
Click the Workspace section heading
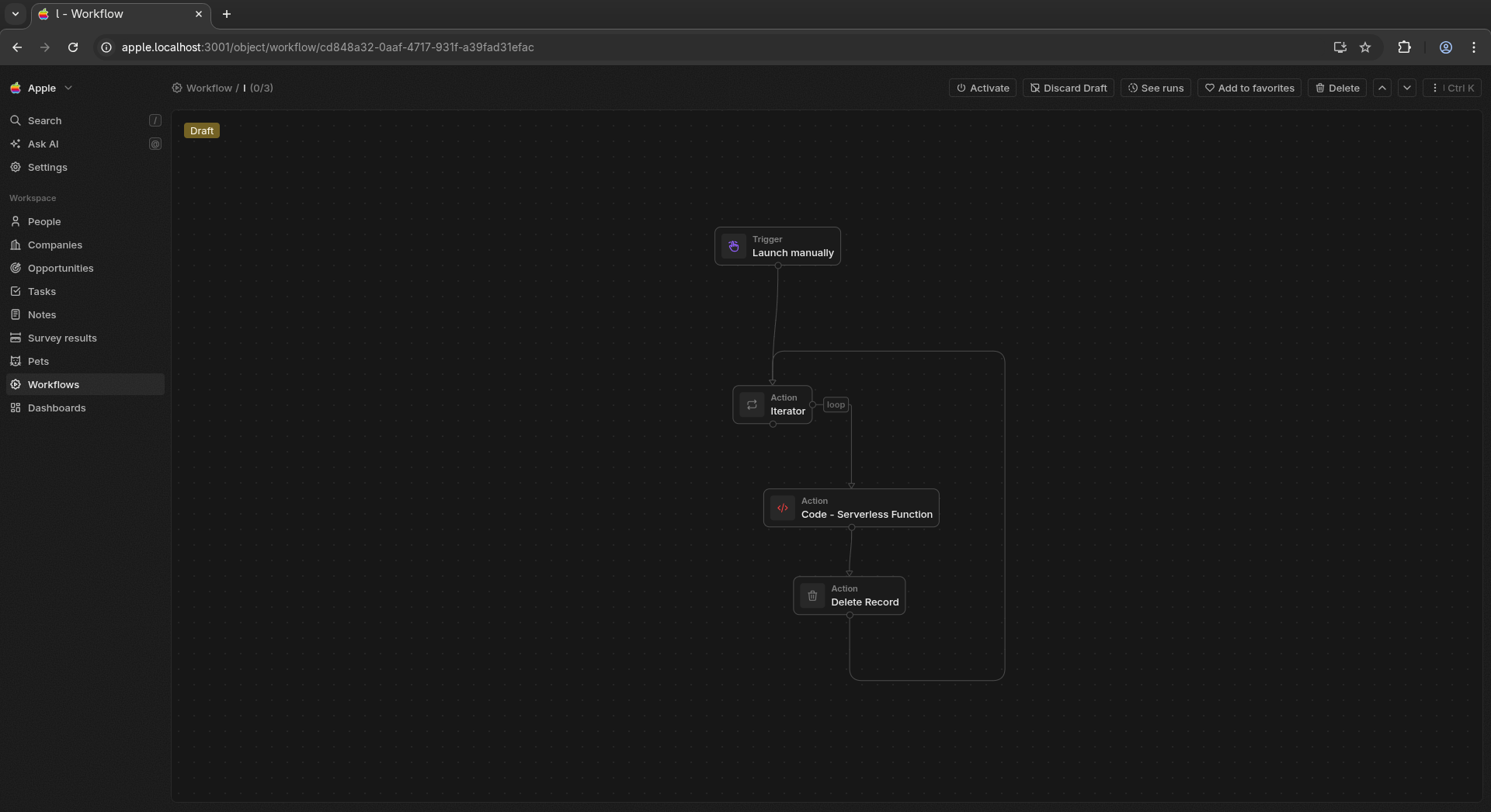tap(33, 198)
